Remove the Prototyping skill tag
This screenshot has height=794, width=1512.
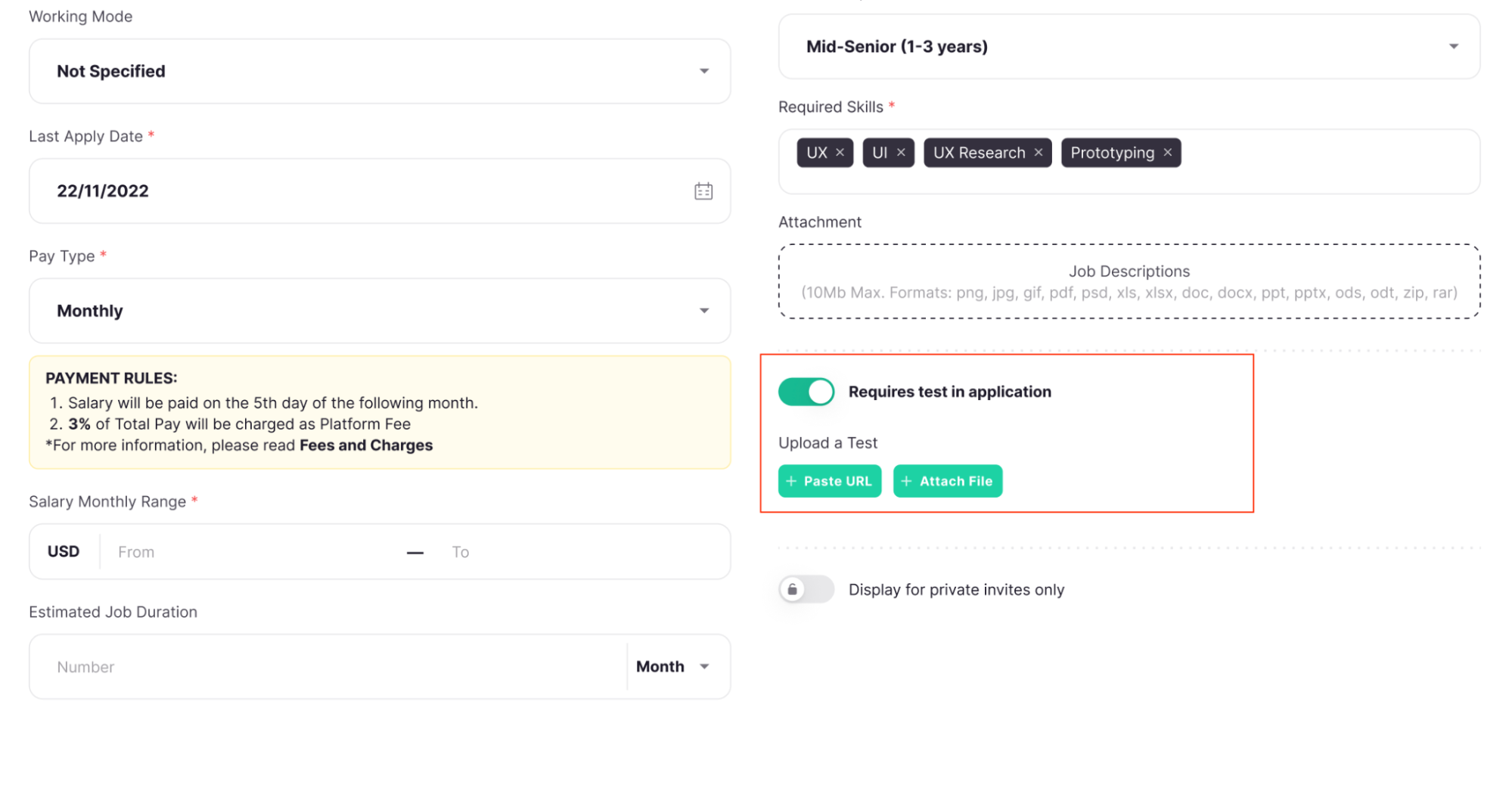1168,153
